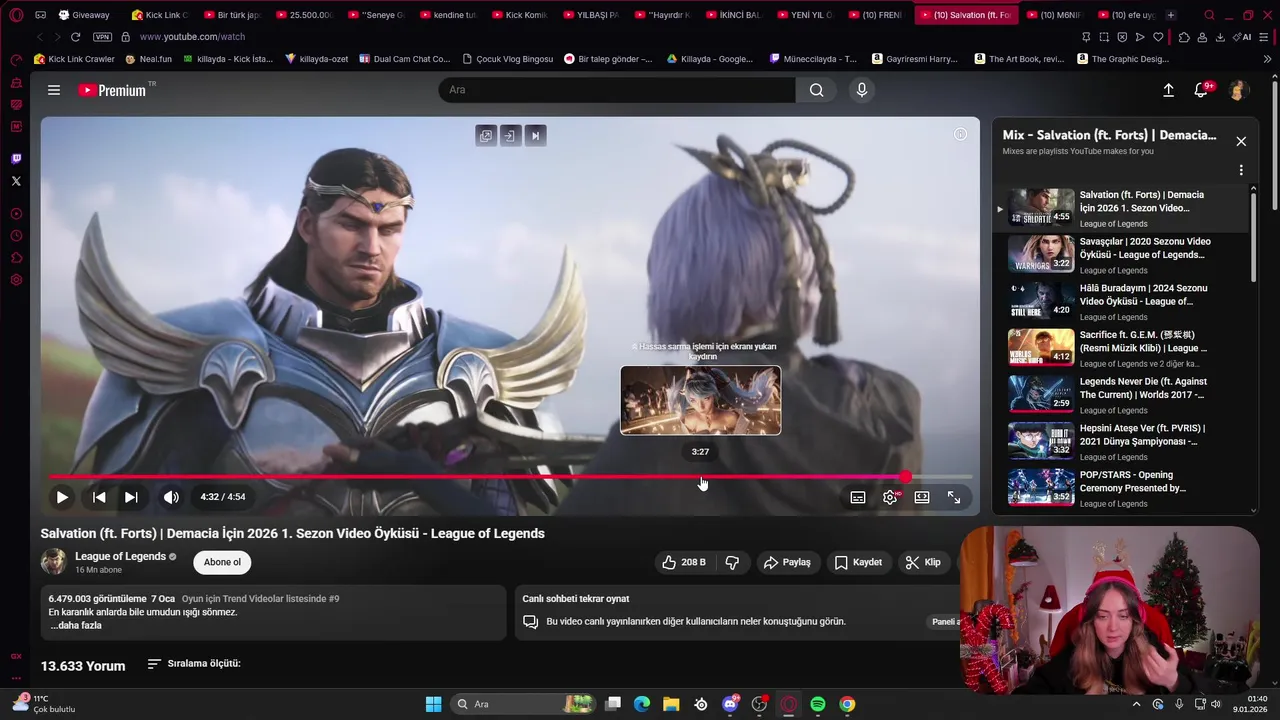Switch to the YENİ YIL browser tab
The width and height of the screenshot is (1280, 720).
(x=806, y=15)
